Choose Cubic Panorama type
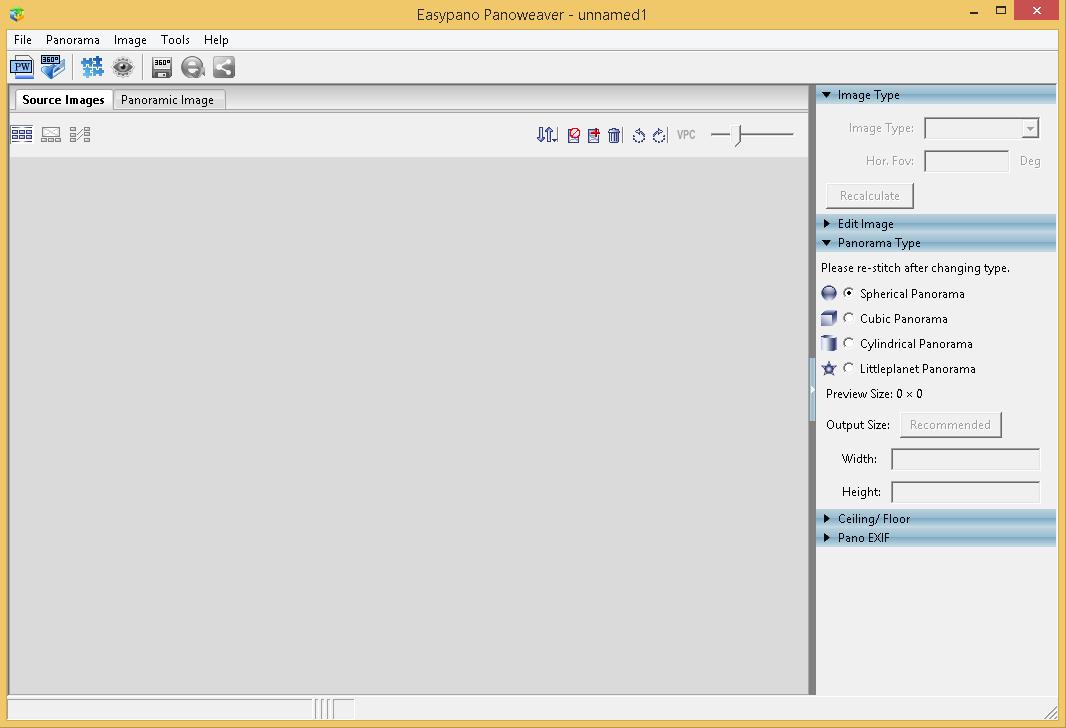Viewport: 1066px width, 728px height. click(x=849, y=318)
